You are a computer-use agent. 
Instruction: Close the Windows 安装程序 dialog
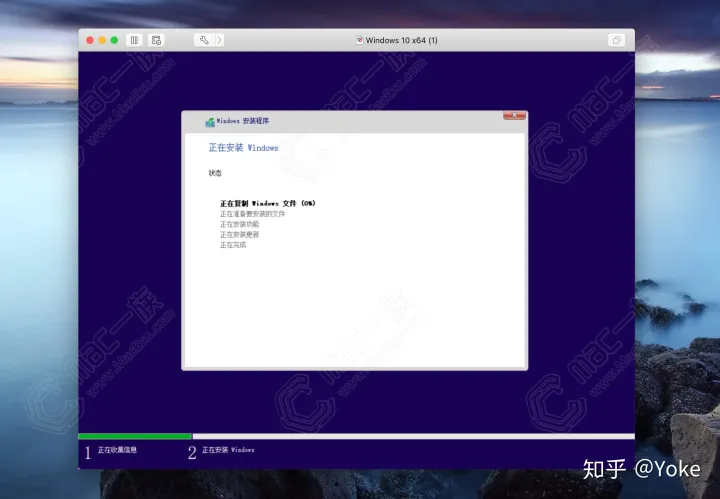pos(514,115)
